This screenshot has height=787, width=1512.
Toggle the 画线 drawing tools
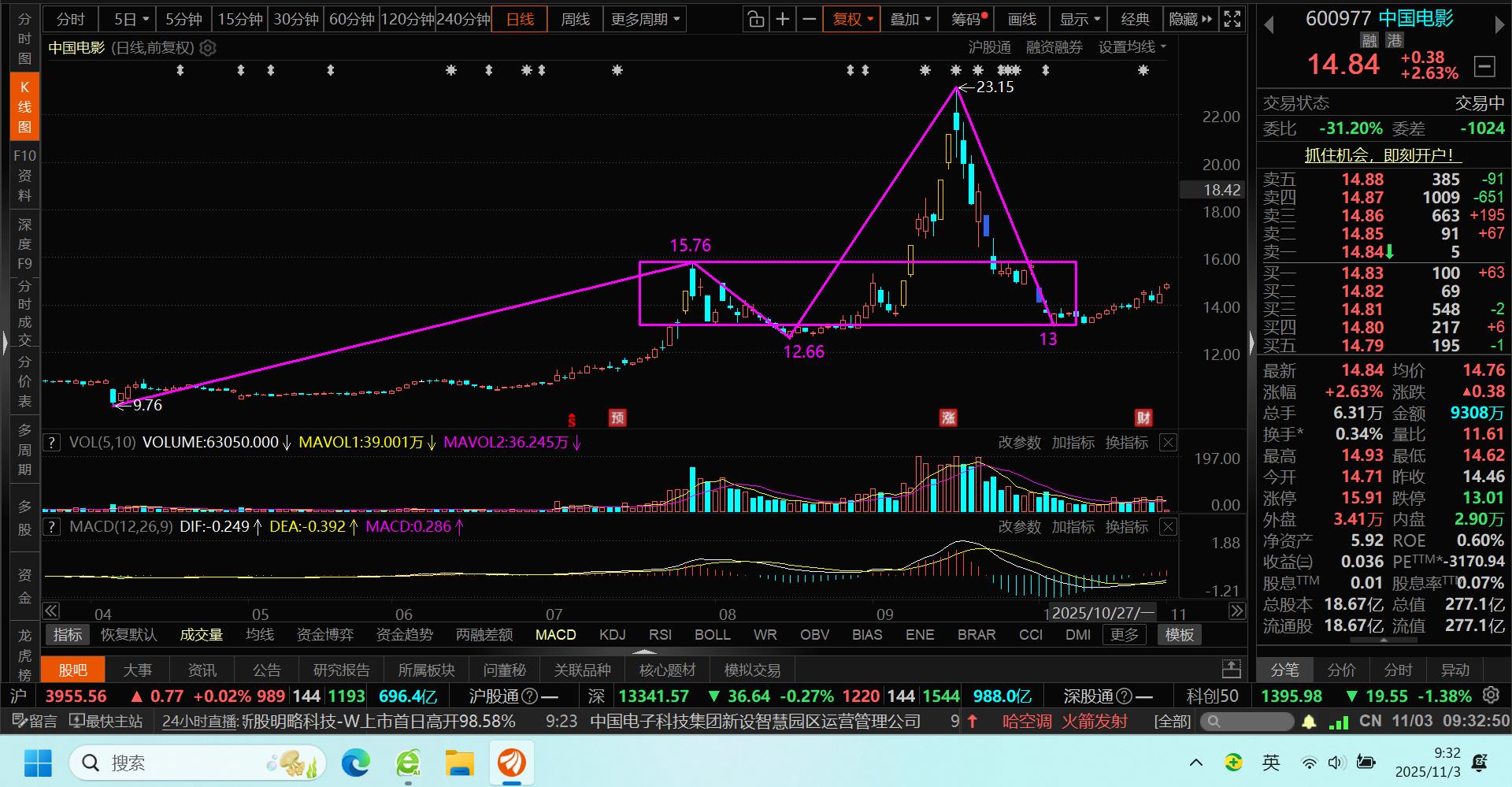1022,20
